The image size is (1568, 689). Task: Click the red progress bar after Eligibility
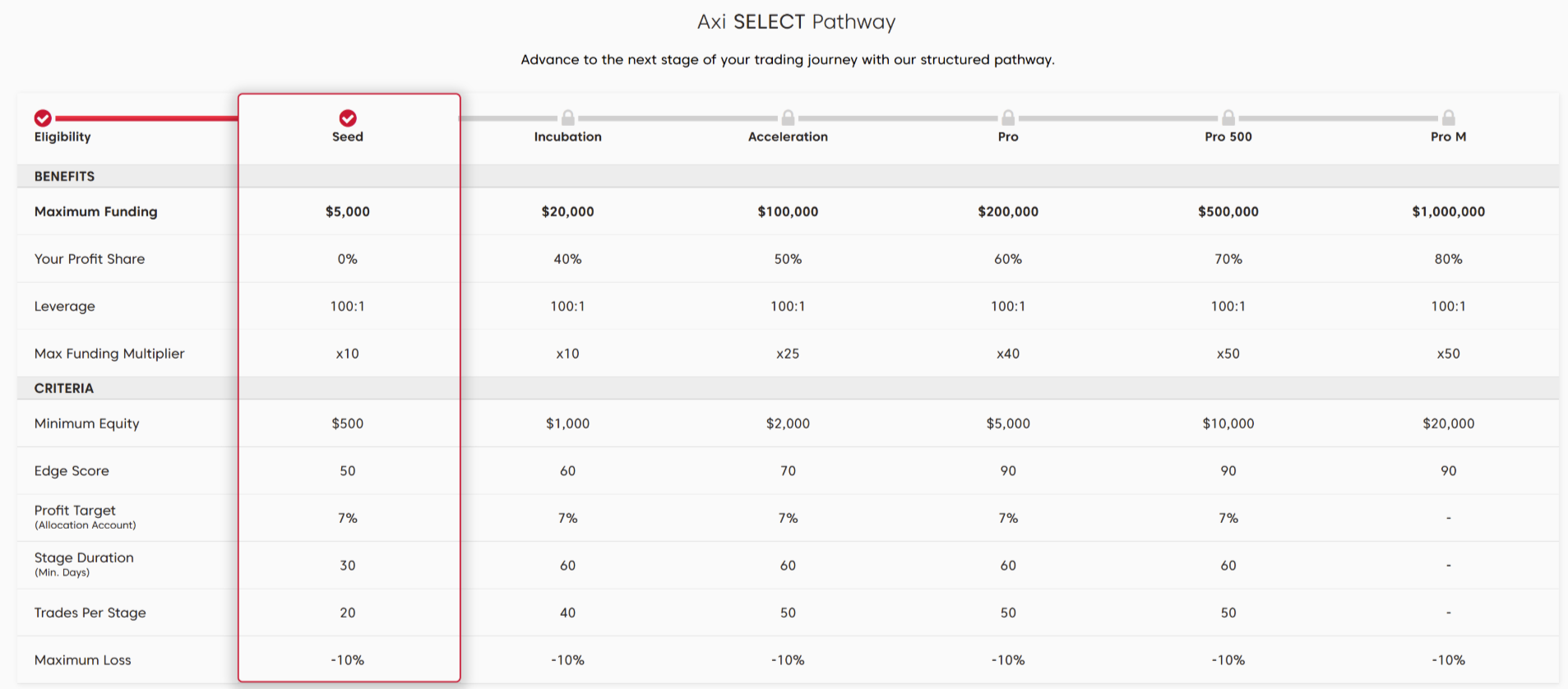146,118
